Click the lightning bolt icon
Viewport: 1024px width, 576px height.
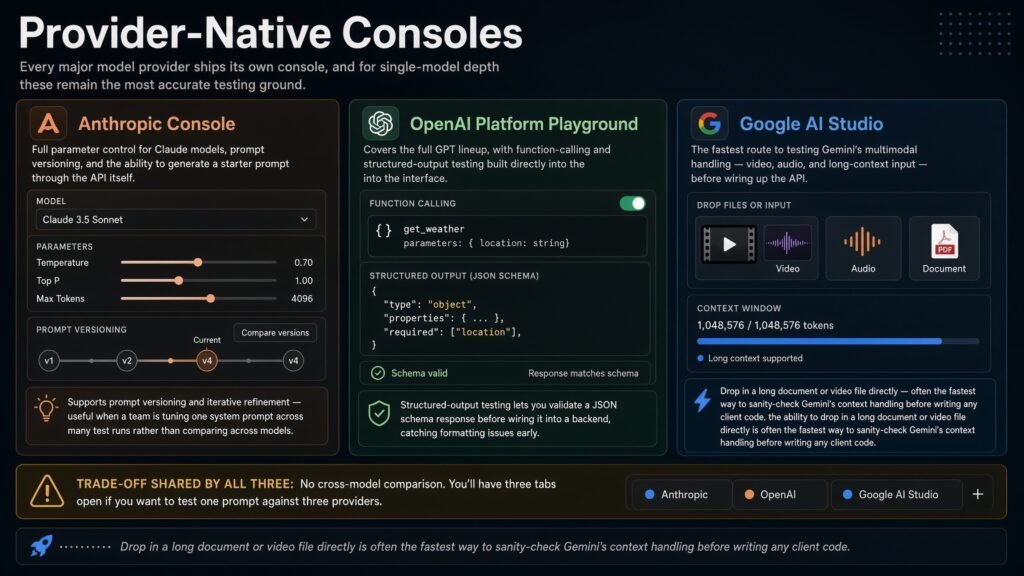703,400
